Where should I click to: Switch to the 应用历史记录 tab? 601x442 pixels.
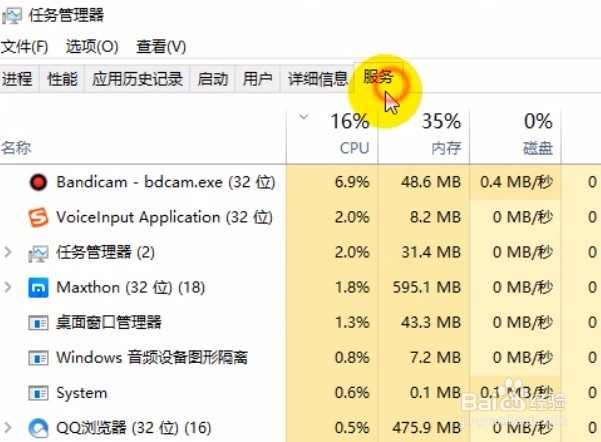tap(137, 79)
